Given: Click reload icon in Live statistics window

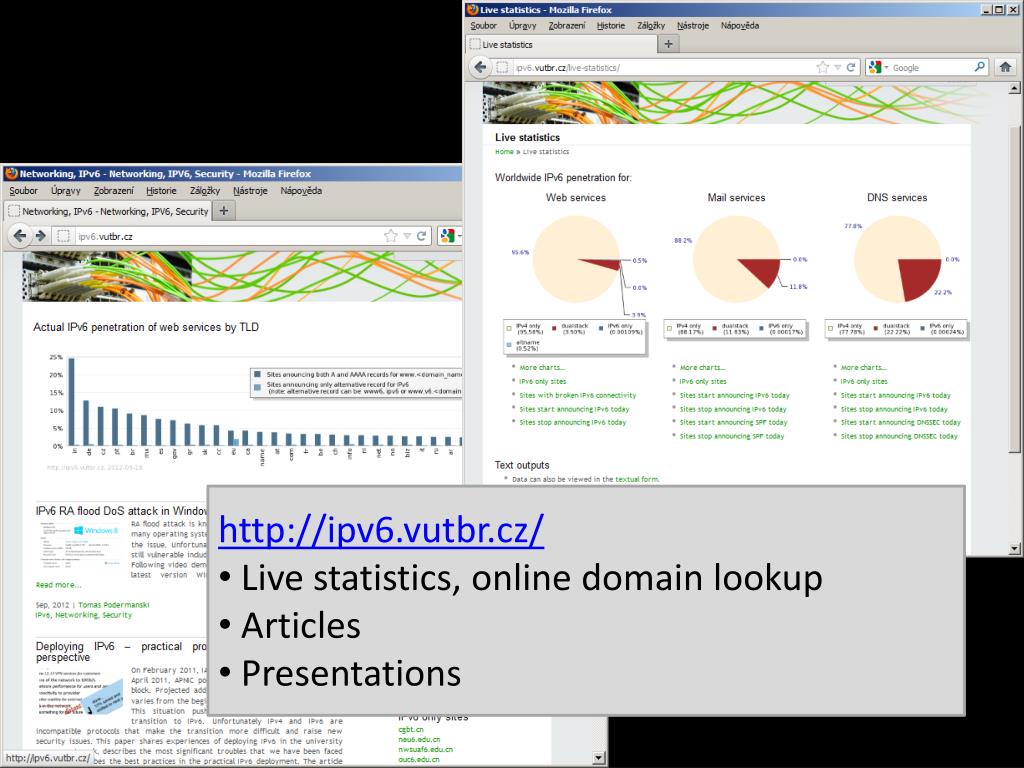Looking at the screenshot, I should coord(851,67).
